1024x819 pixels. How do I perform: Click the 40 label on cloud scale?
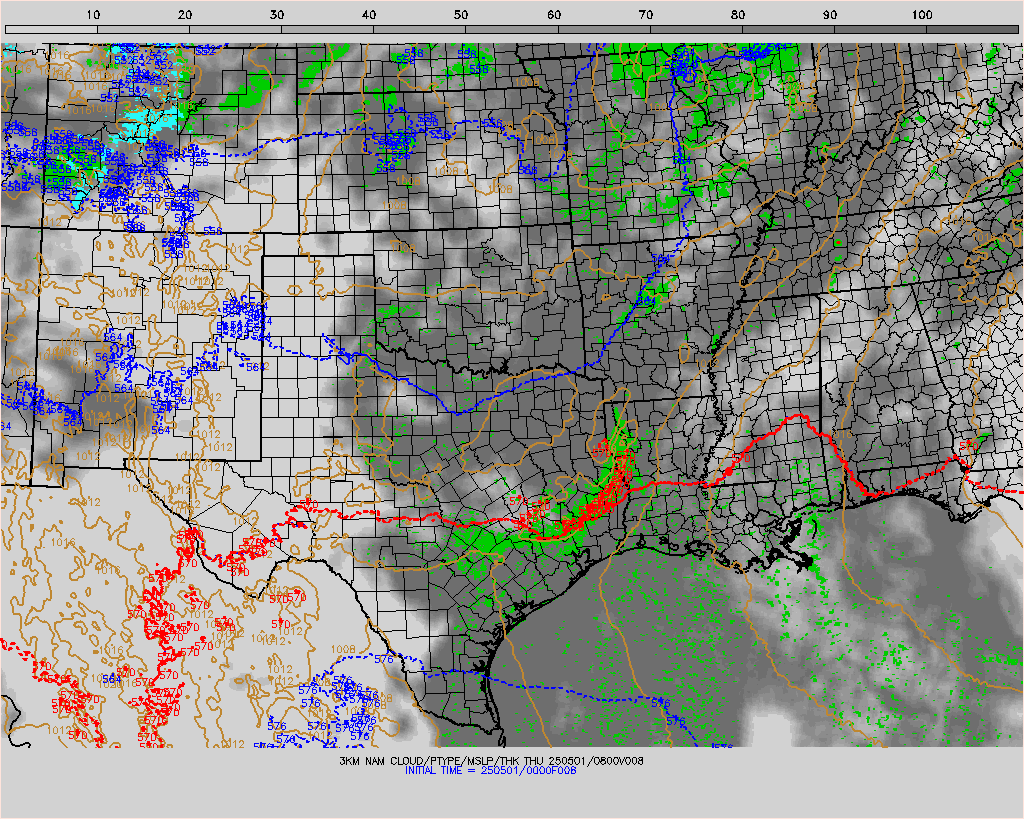(369, 15)
